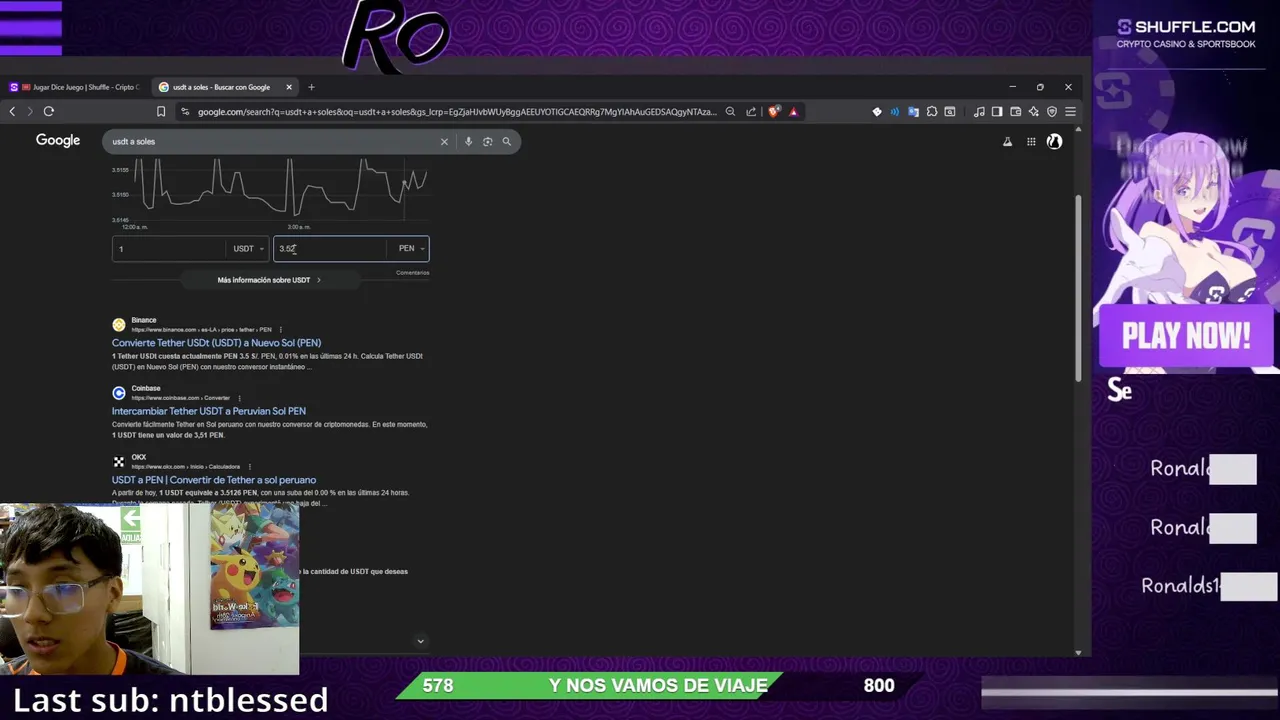Viewport: 1280px width, 720px height.
Task: Click the music note playlist icon
Action: click(x=979, y=112)
